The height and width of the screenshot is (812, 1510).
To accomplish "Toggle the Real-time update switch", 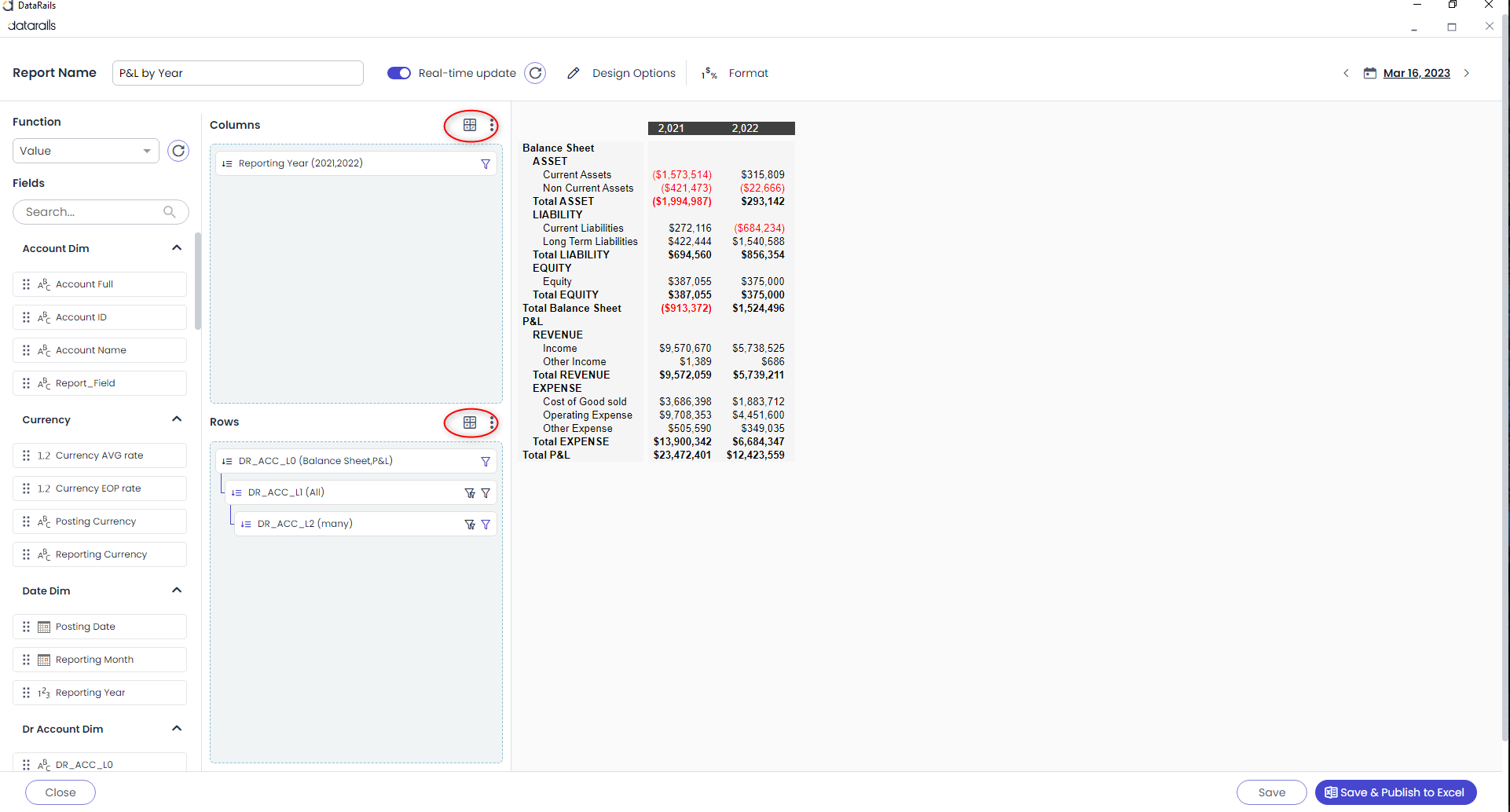I will pos(399,73).
